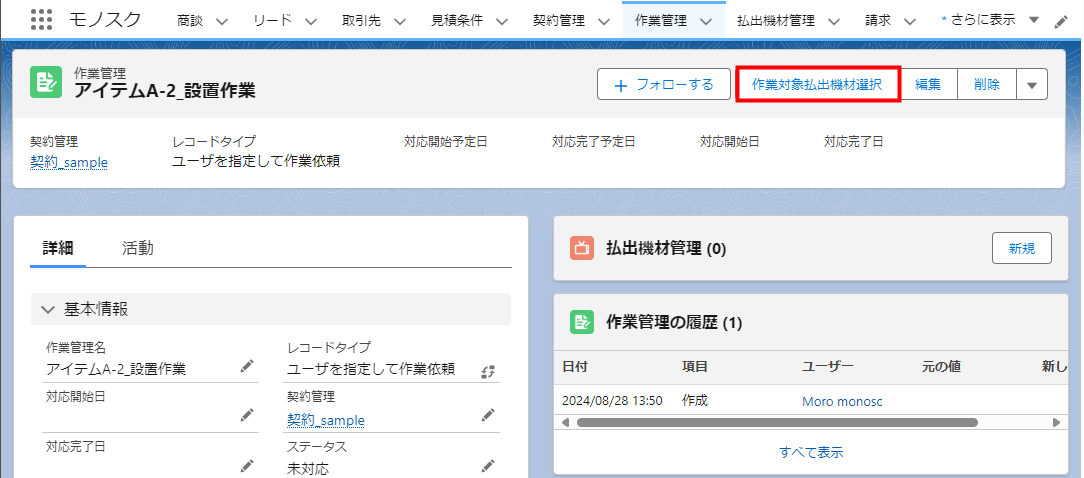Screen dimensions: 1084x478
Task: Edit 対応開始日 using its pencil icon
Action: coord(247,415)
